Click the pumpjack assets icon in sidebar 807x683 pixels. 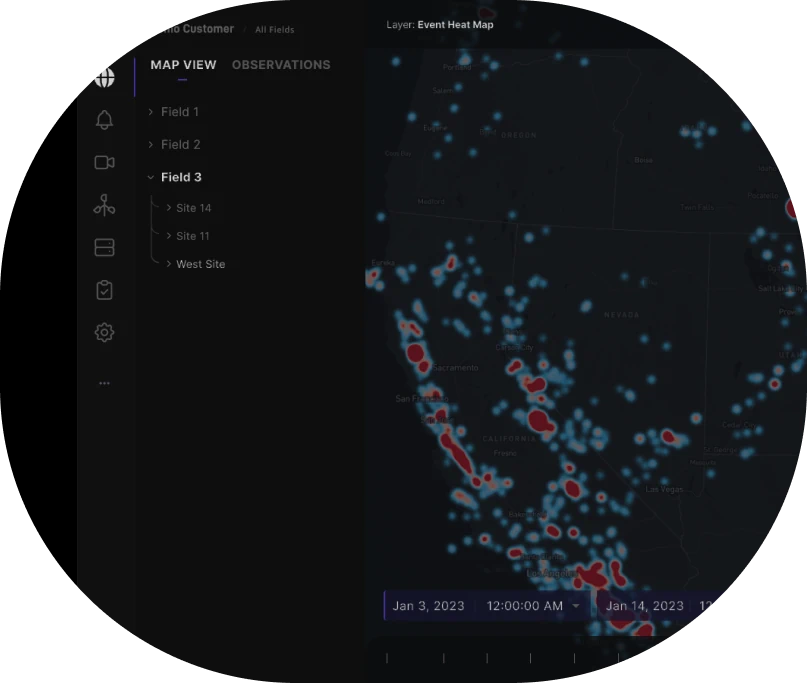coord(104,206)
